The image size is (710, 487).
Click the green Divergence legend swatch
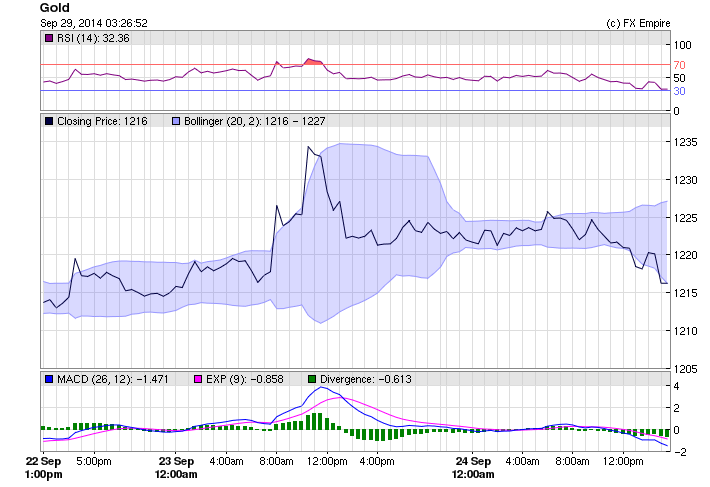click(x=312, y=379)
